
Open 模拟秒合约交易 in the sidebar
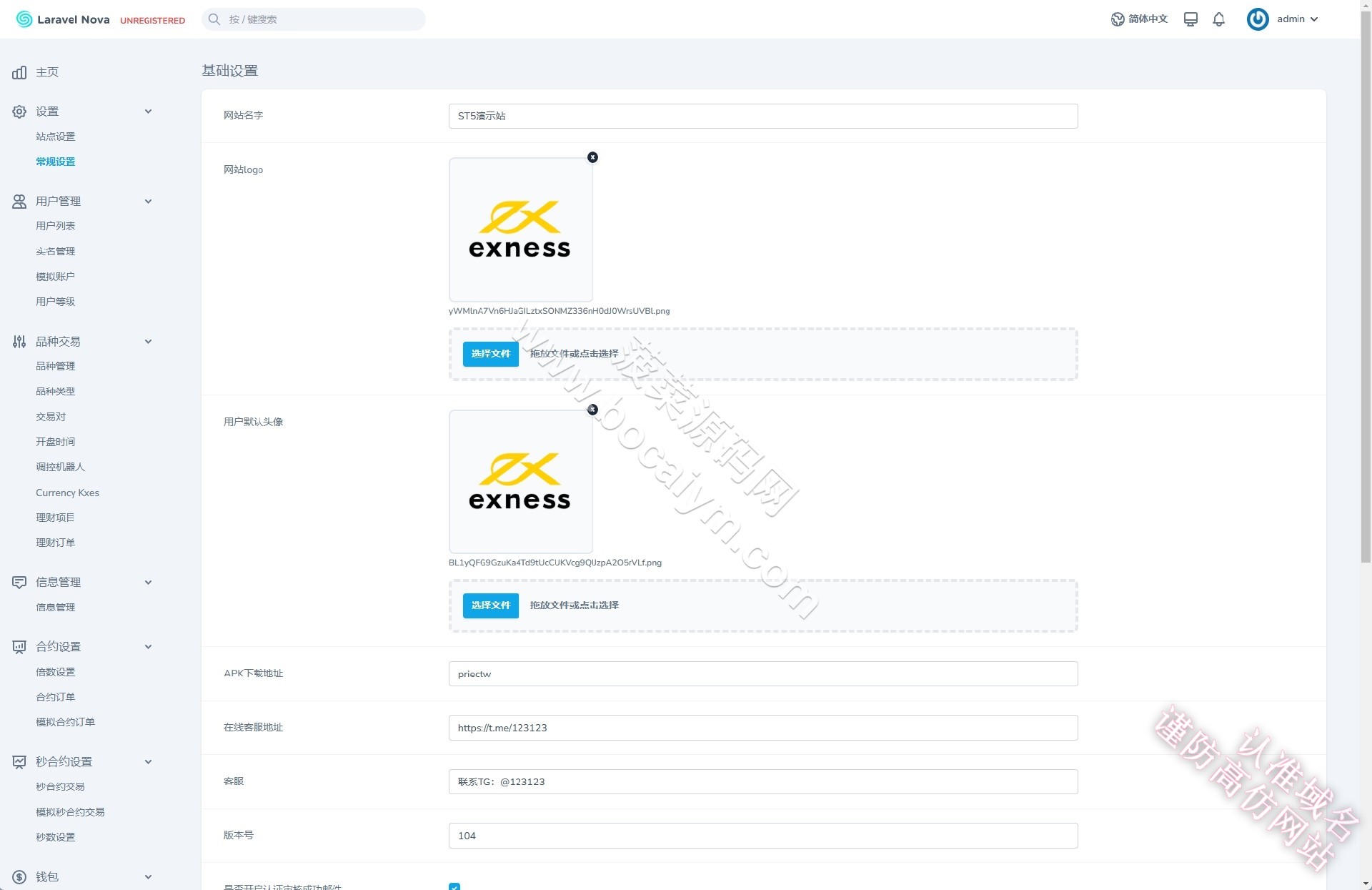point(71,812)
